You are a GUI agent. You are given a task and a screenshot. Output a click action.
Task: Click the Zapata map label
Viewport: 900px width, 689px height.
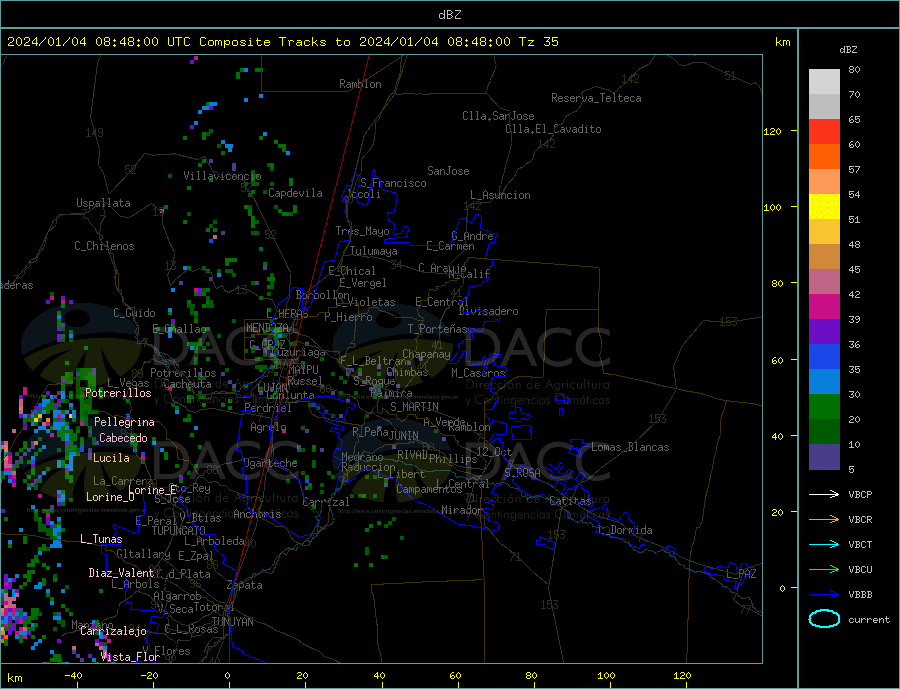tap(245, 586)
